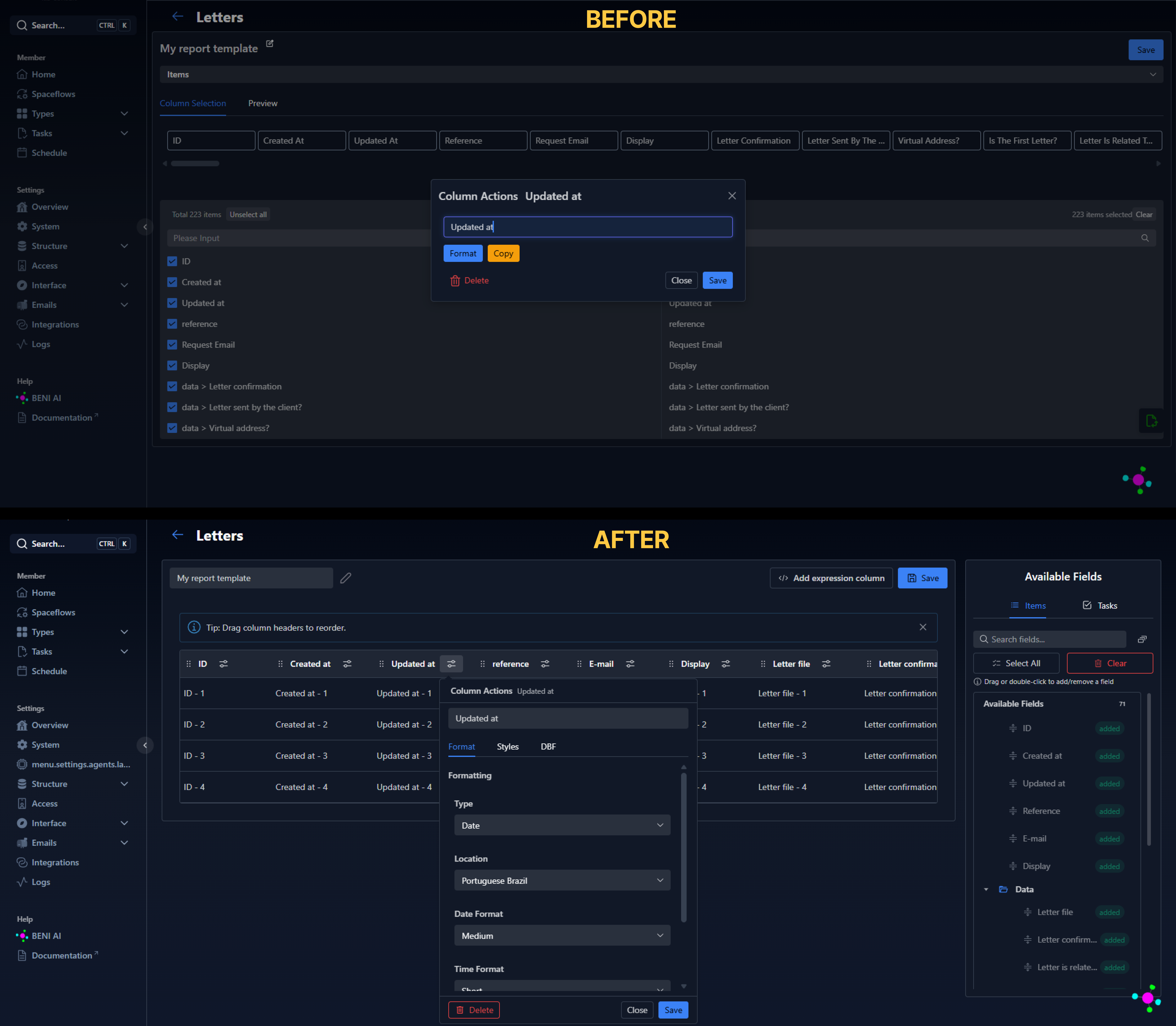Click the Format button in BEFORE Column Actions dialog
Image resolution: width=1176 pixels, height=1026 pixels.
tap(463, 254)
